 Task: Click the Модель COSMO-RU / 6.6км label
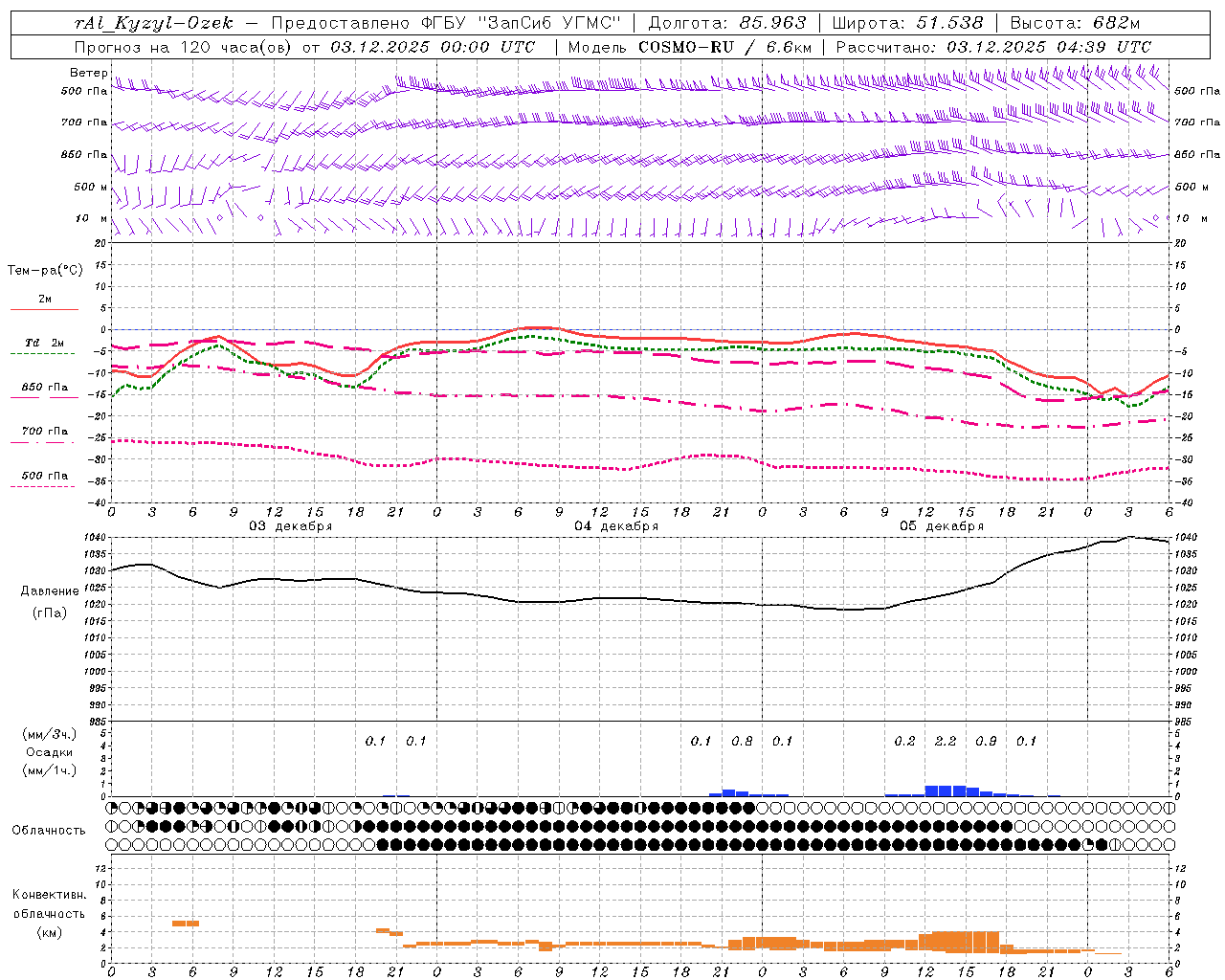pos(690,47)
